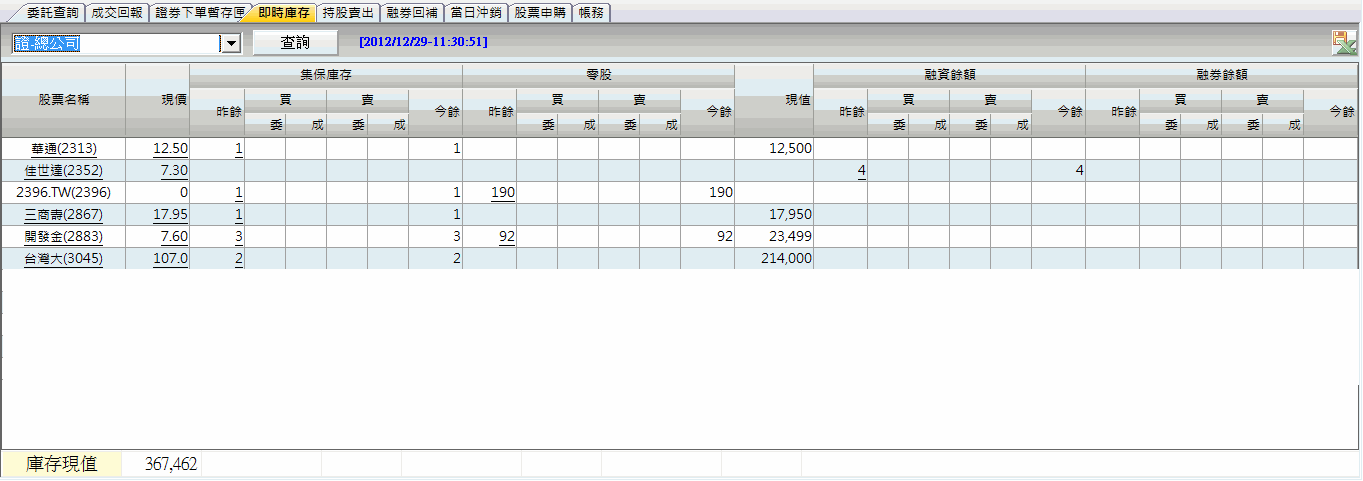Select the 證券下單暫存匣 tab
The image size is (1363, 481).
pyautogui.click(x=199, y=13)
